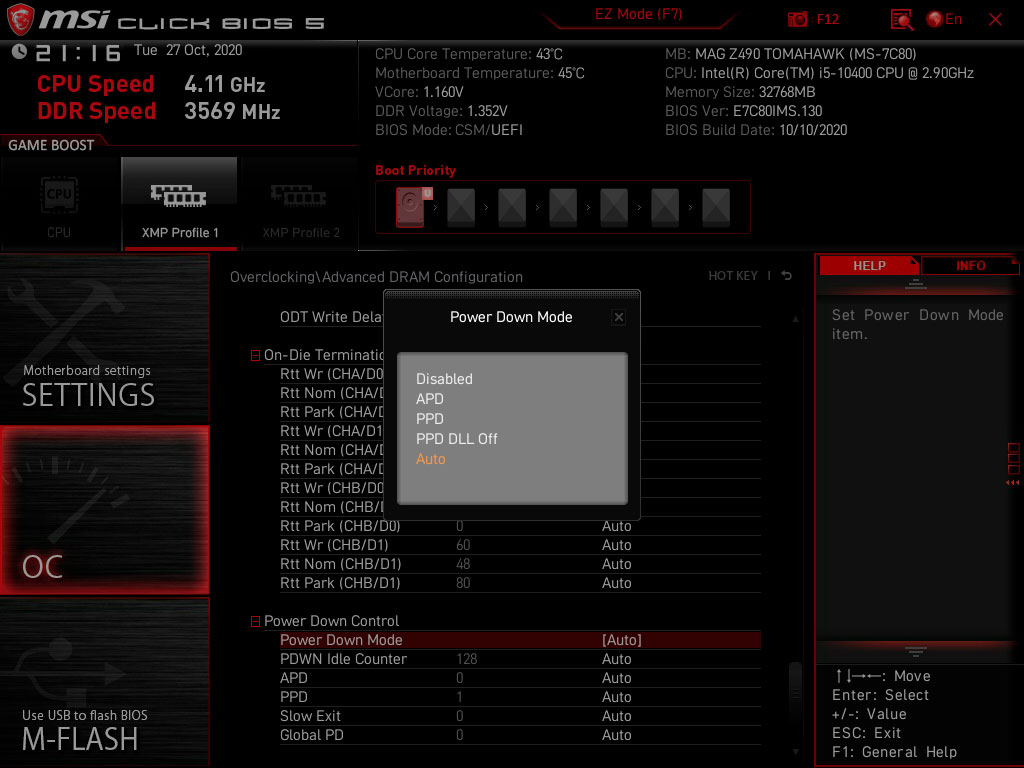The image size is (1024, 768).
Task: Collapse the On-Die Termination group
Action: pos(255,355)
